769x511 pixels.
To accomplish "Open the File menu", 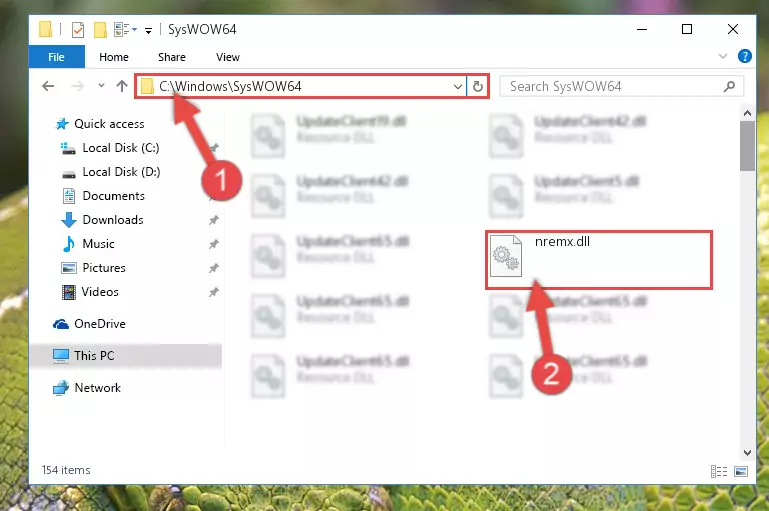I will [x=56, y=57].
